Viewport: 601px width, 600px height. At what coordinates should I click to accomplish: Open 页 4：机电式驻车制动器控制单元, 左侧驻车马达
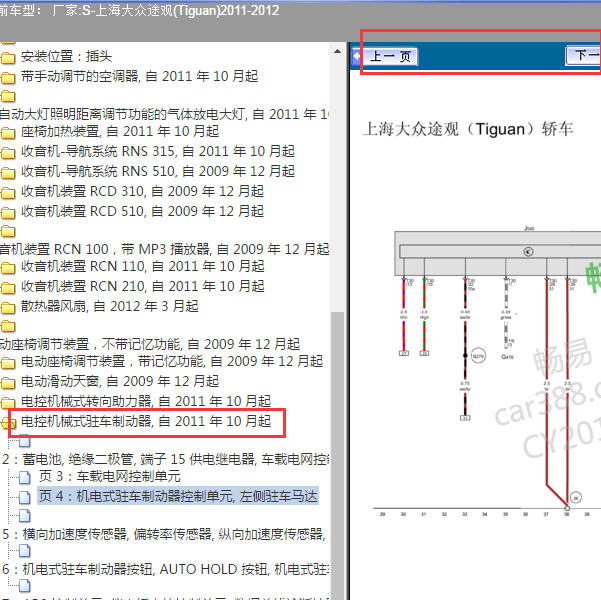click(178, 496)
